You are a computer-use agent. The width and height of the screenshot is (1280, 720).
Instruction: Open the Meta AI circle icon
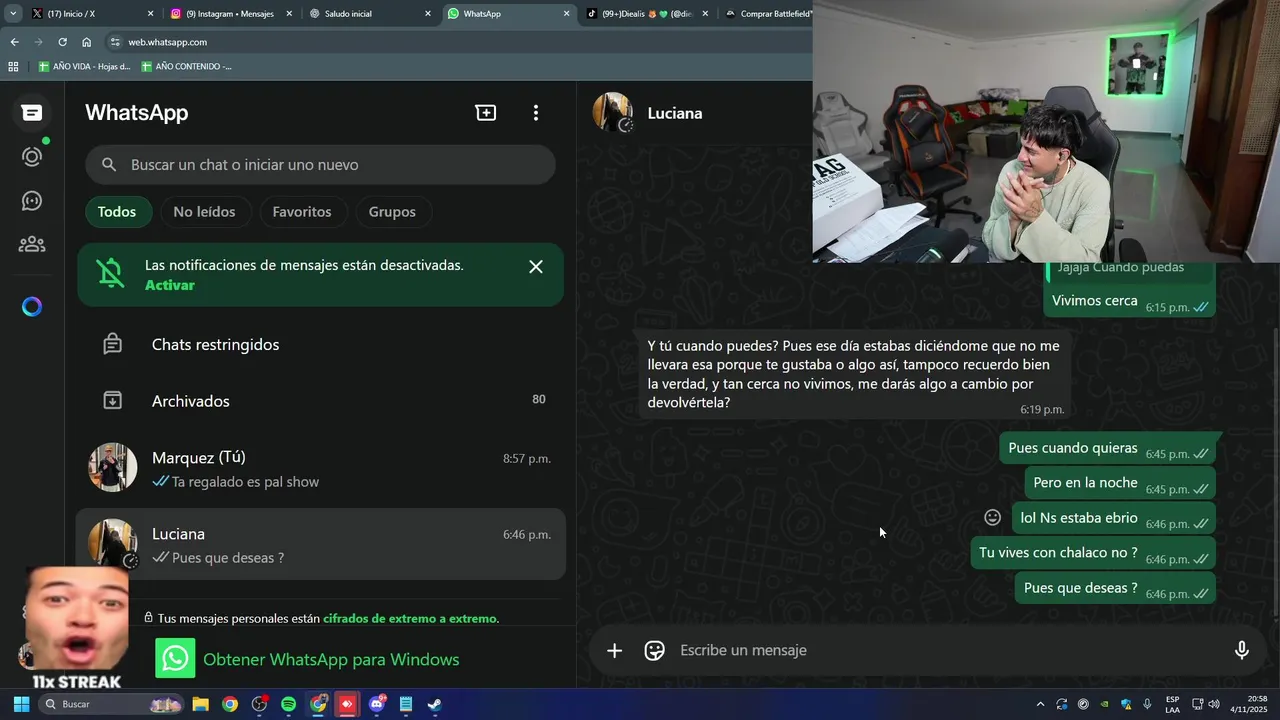[32, 307]
